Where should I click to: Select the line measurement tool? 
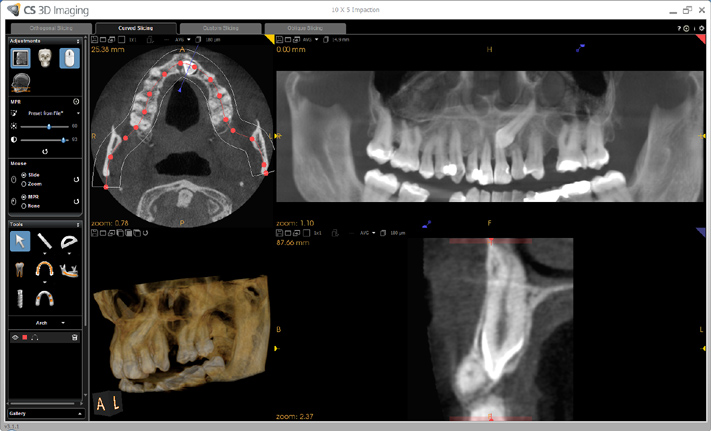point(44,240)
